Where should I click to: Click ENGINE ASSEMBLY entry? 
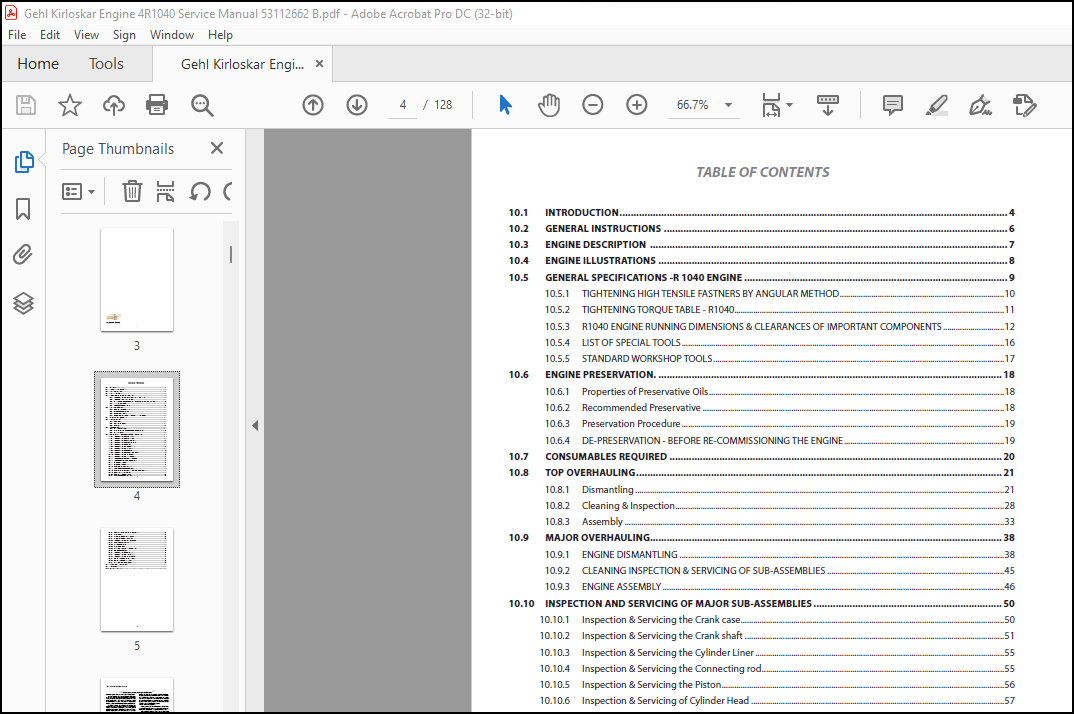coord(779,587)
